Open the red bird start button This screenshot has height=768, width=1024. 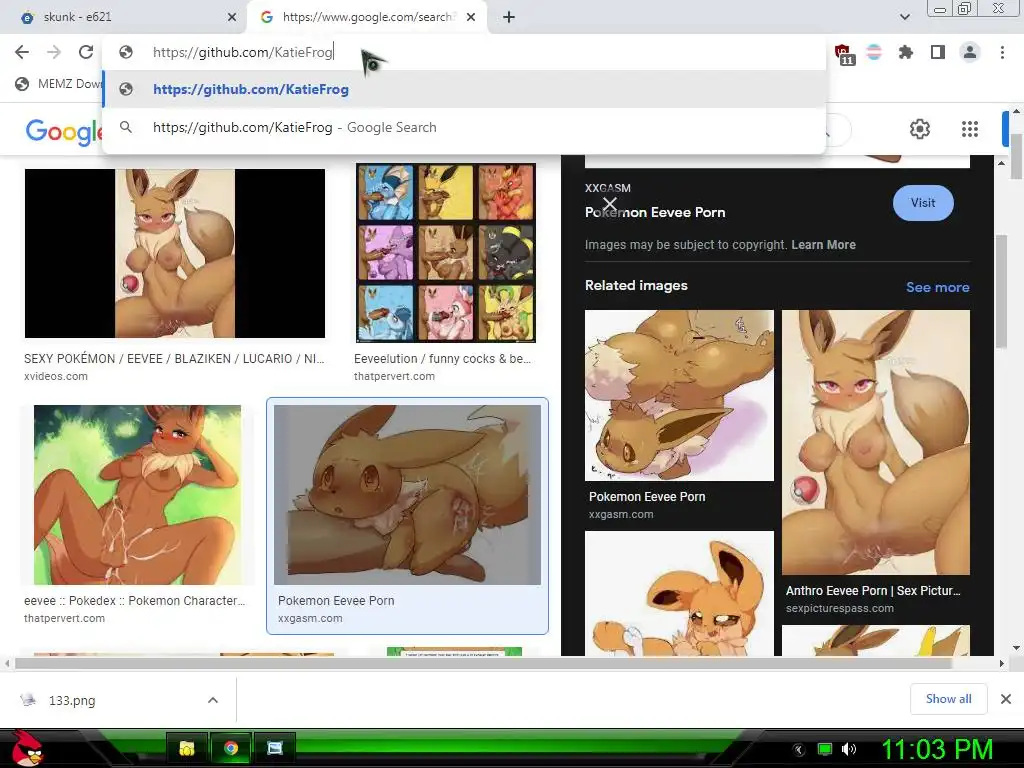[x=27, y=748]
